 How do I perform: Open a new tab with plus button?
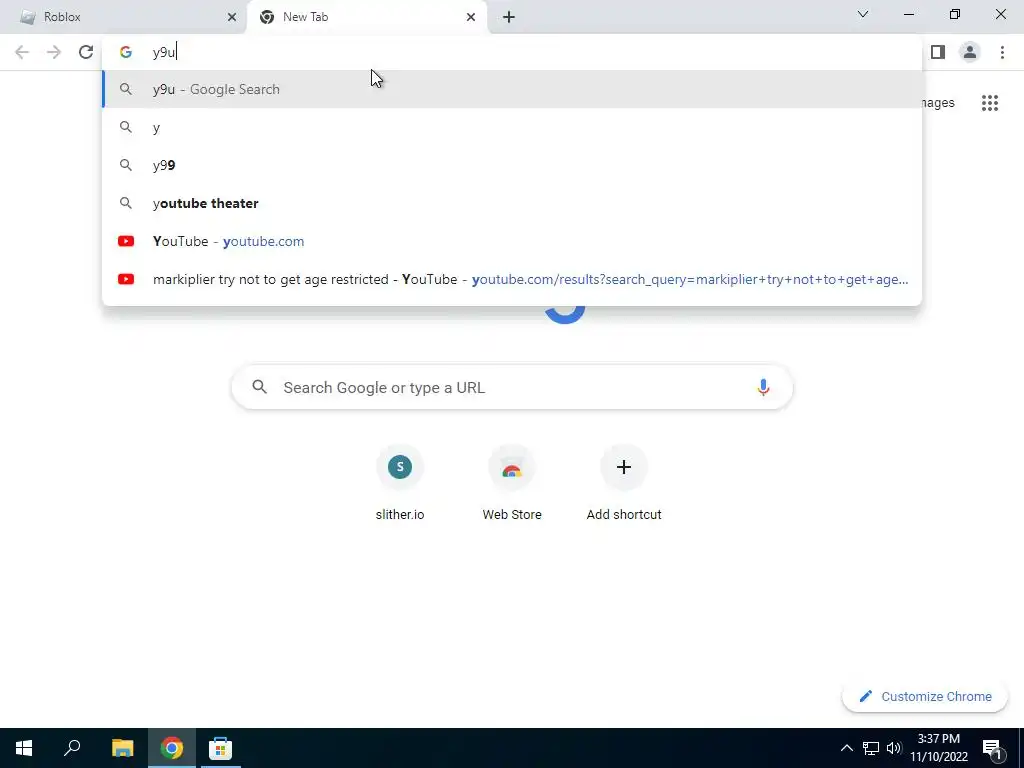(x=509, y=17)
